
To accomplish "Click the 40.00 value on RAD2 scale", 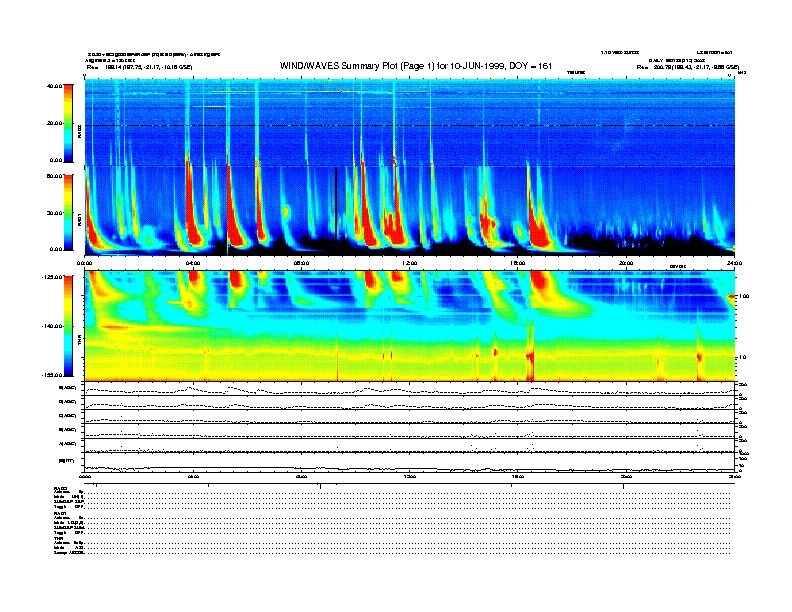I will coord(54,86).
